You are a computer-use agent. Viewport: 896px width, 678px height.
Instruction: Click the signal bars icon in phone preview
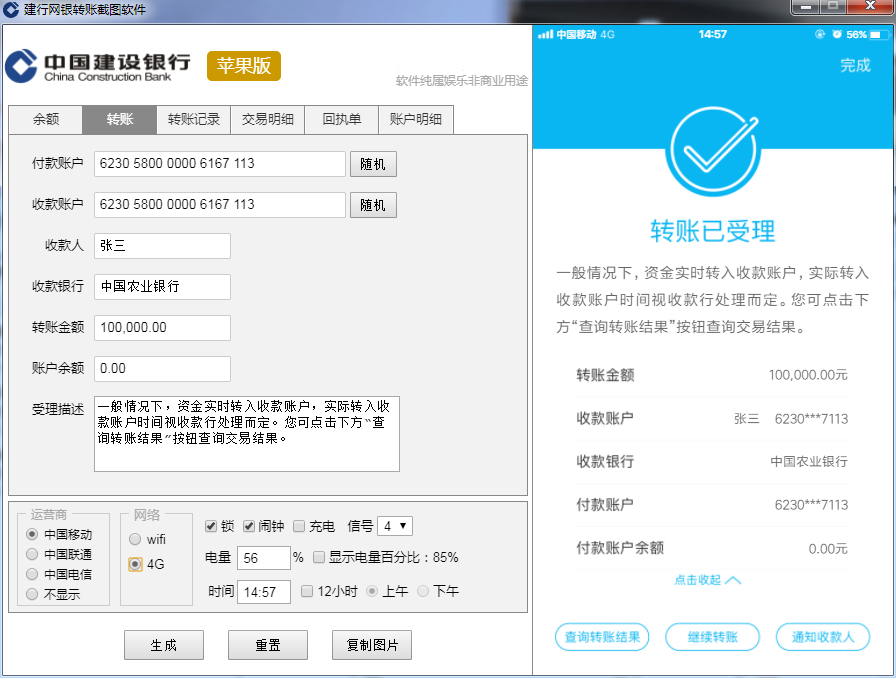[x=546, y=35]
